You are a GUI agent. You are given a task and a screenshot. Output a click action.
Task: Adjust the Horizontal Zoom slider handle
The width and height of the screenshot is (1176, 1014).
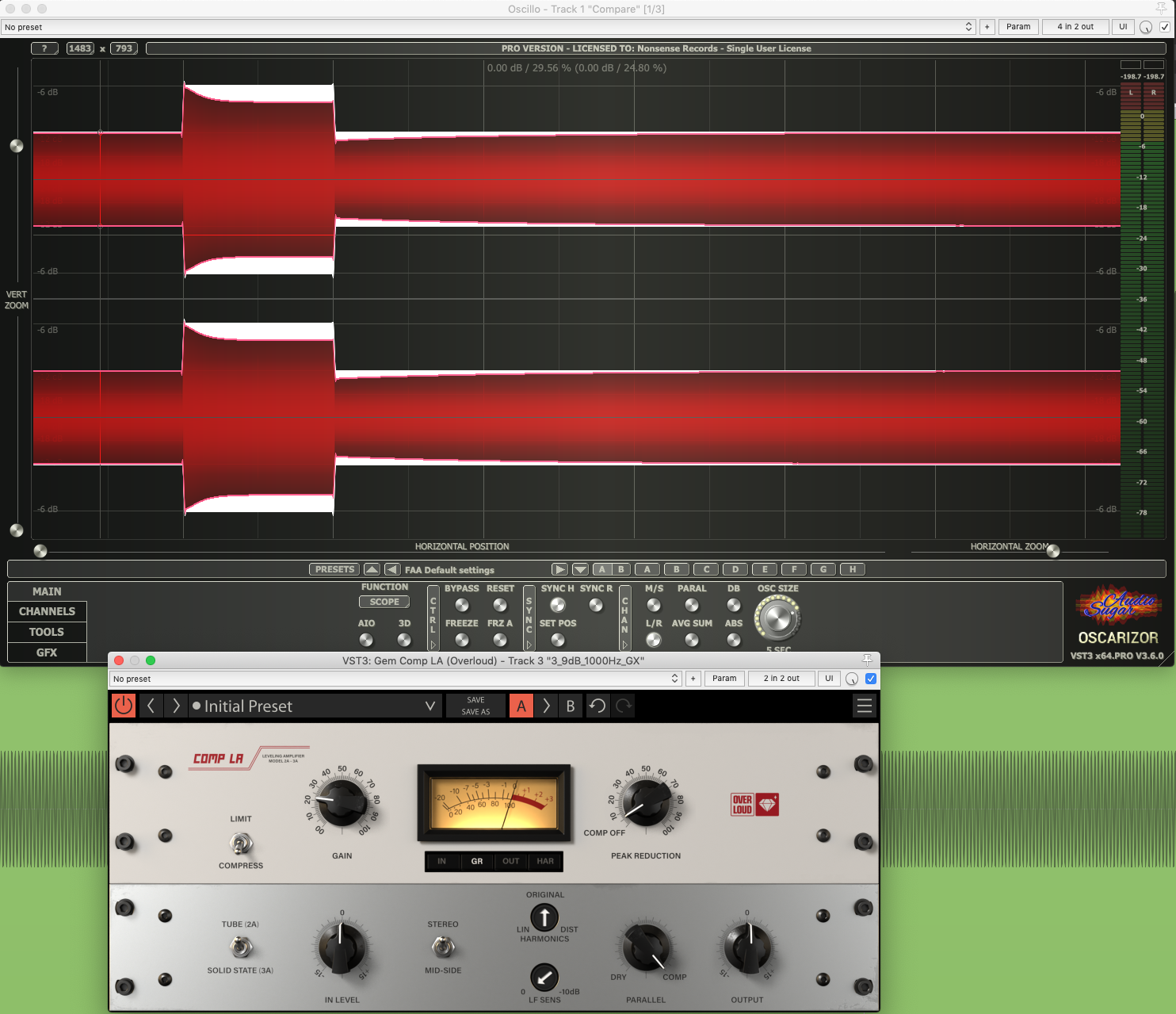1053,551
